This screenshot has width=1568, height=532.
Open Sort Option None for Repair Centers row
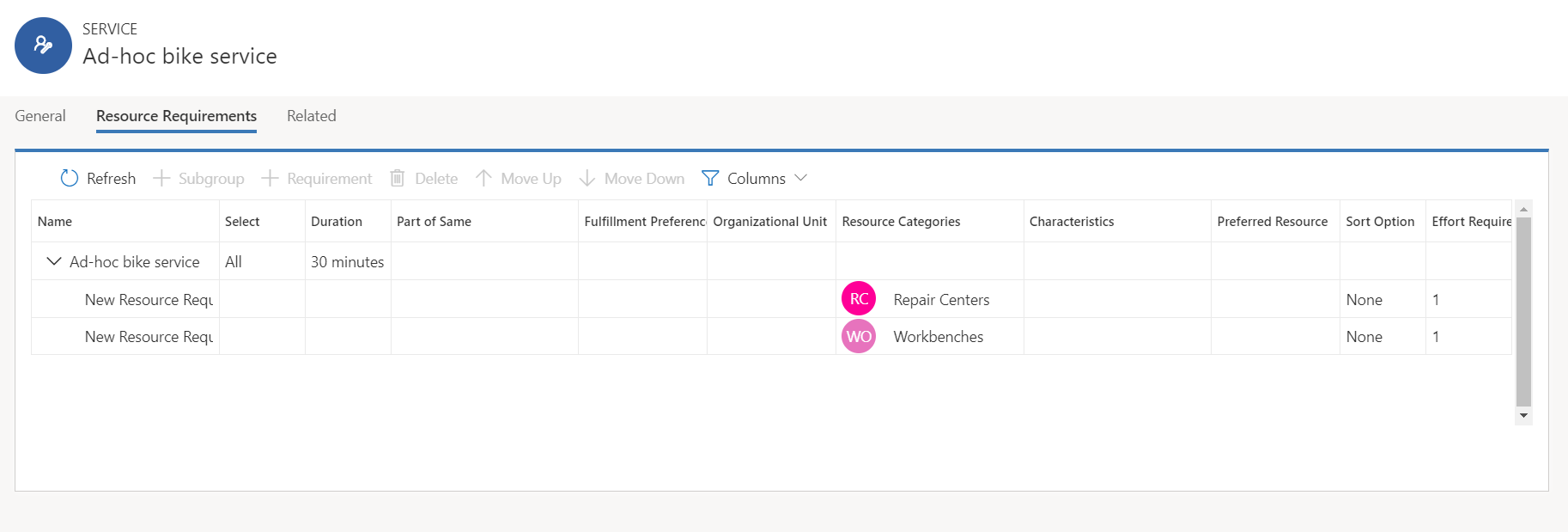click(1364, 300)
